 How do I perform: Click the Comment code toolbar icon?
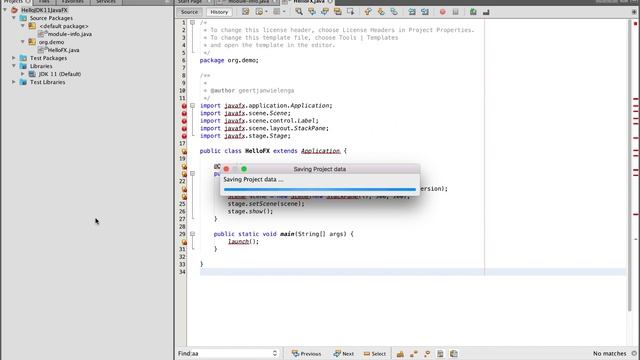tap(473, 12)
